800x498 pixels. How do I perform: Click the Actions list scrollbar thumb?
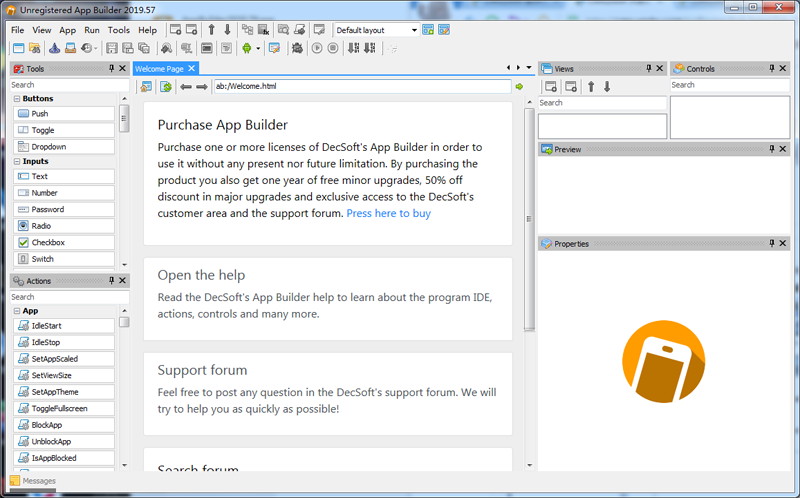point(124,322)
